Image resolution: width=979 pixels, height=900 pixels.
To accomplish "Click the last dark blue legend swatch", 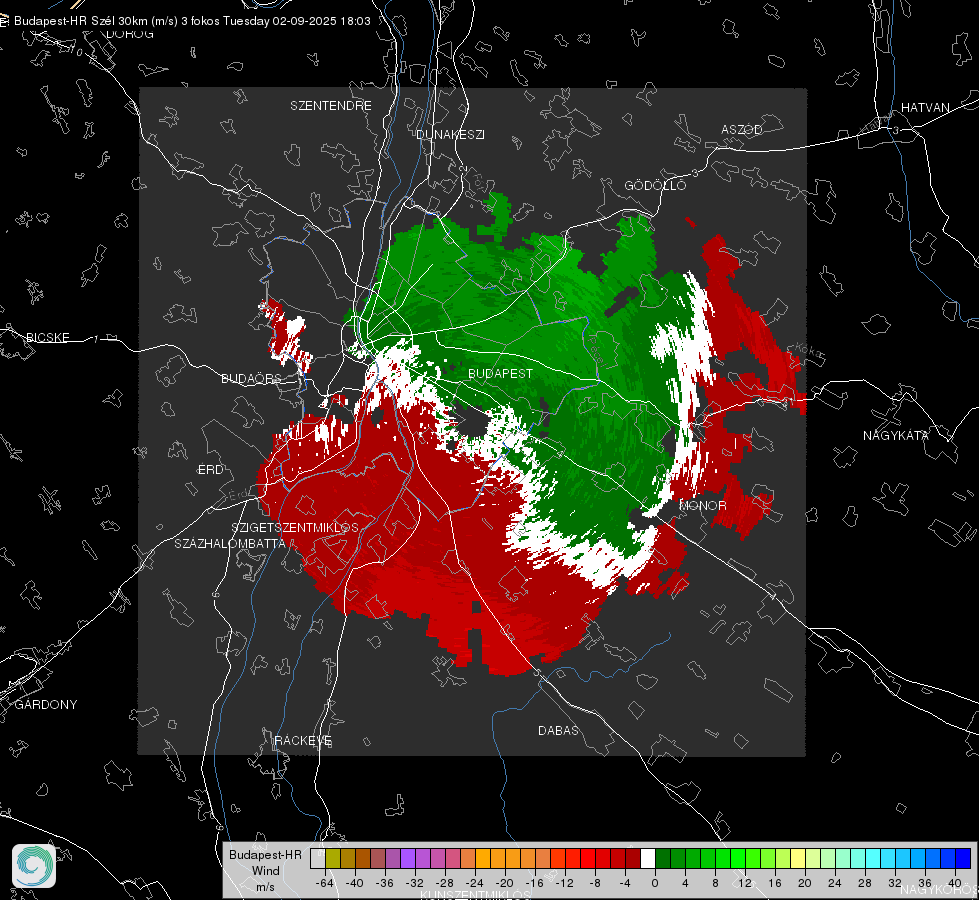I will coord(963,858).
